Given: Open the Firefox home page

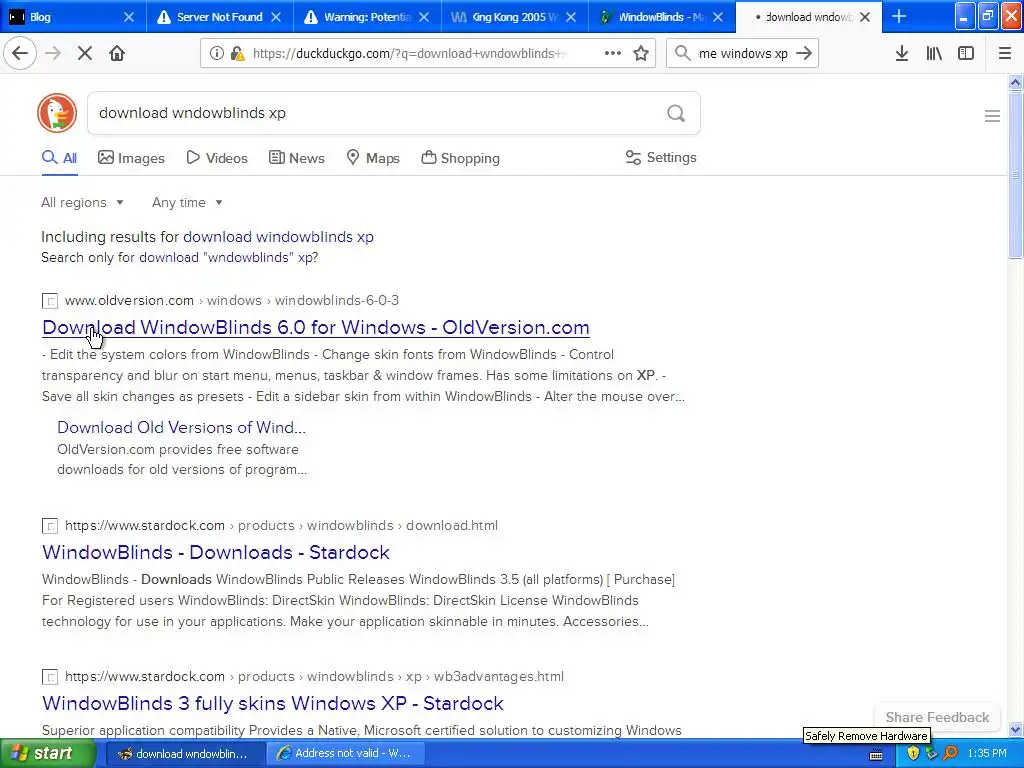Looking at the screenshot, I should [117, 54].
